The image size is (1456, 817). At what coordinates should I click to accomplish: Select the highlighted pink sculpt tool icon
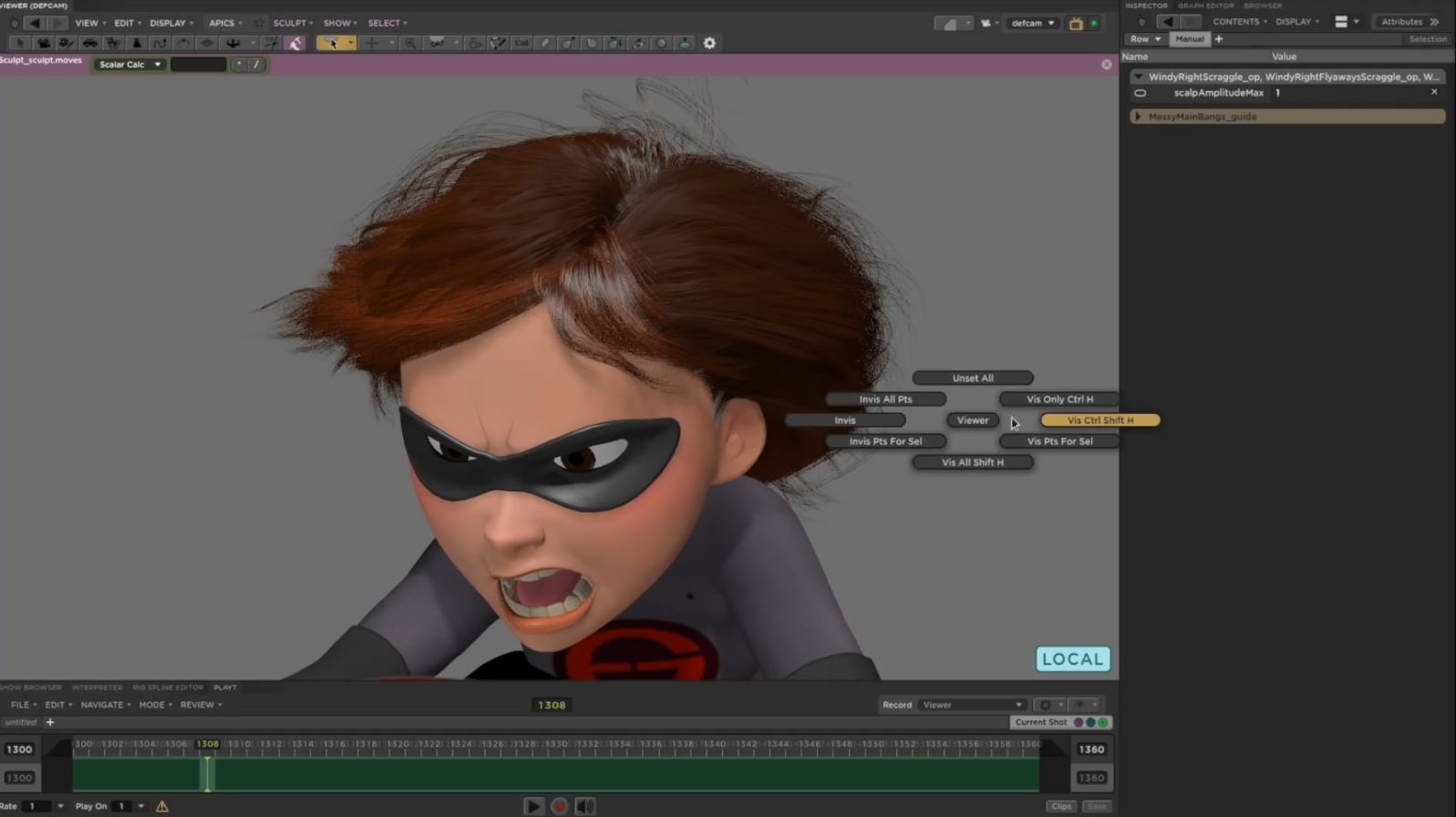tap(295, 43)
